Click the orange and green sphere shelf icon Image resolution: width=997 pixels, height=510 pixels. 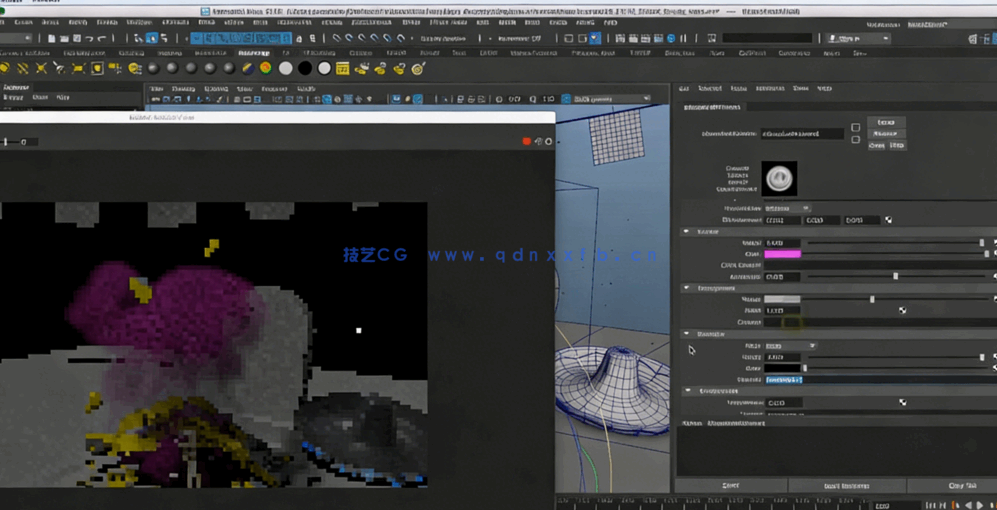click(x=266, y=68)
